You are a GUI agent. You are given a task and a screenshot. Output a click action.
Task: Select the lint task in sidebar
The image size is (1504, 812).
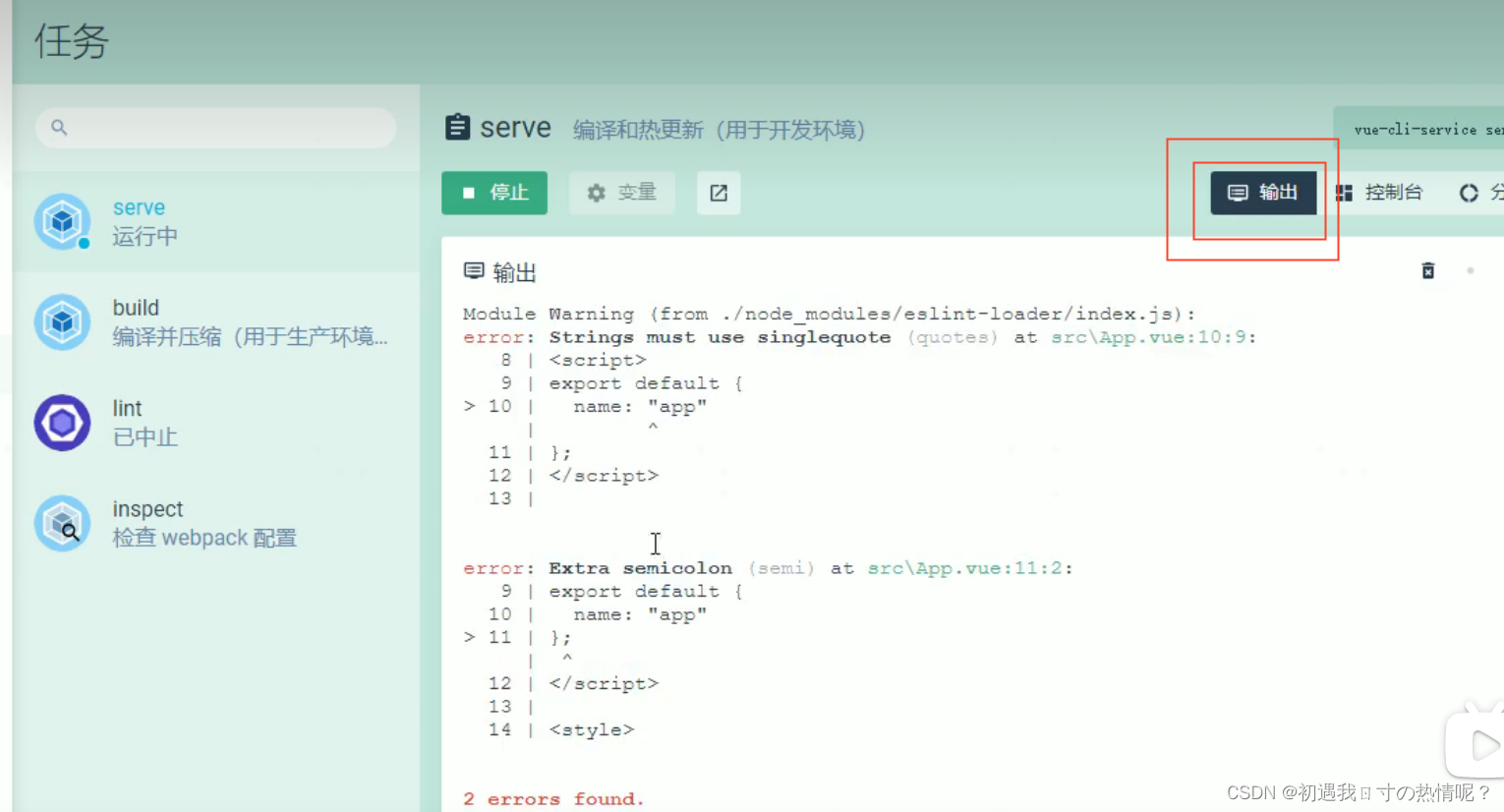(215, 423)
